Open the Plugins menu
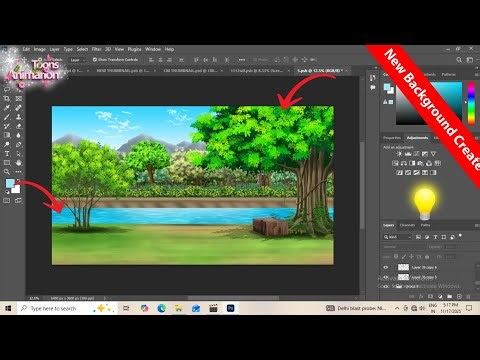480x360 pixels. (x=134, y=49)
